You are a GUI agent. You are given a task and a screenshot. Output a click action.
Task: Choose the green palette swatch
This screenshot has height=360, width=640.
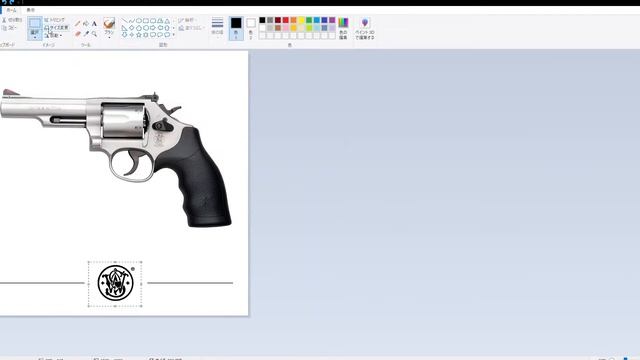coord(309,20)
